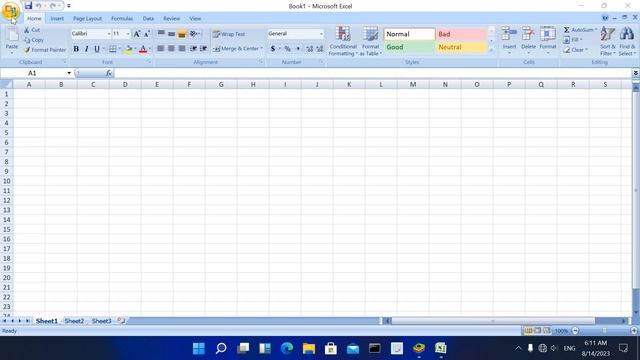Increase decimal places
The image size is (640, 360).
(309, 49)
